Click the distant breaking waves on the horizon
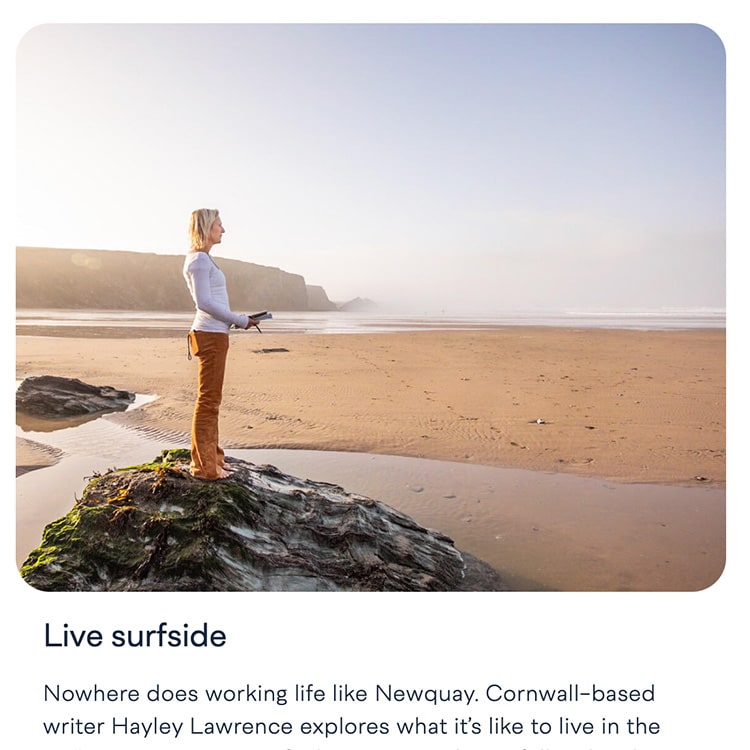 [646, 312]
